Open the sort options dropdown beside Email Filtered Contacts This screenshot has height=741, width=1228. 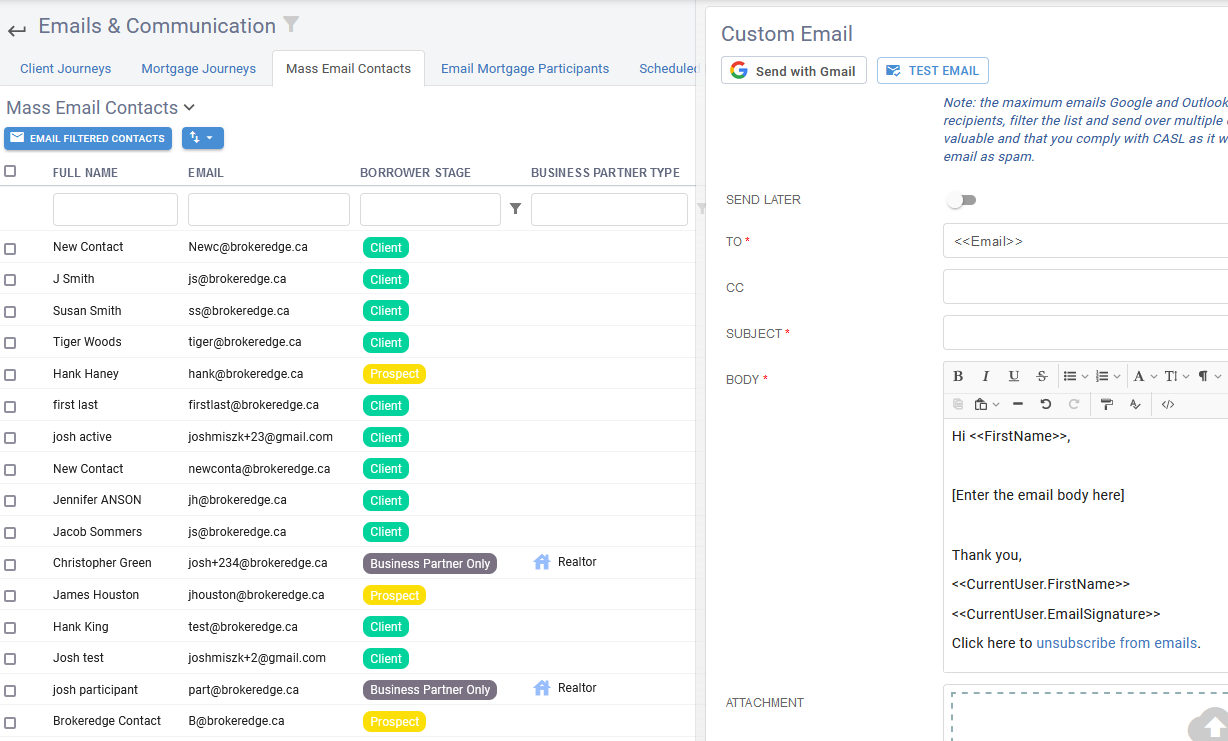pyautogui.click(x=202, y=138)
